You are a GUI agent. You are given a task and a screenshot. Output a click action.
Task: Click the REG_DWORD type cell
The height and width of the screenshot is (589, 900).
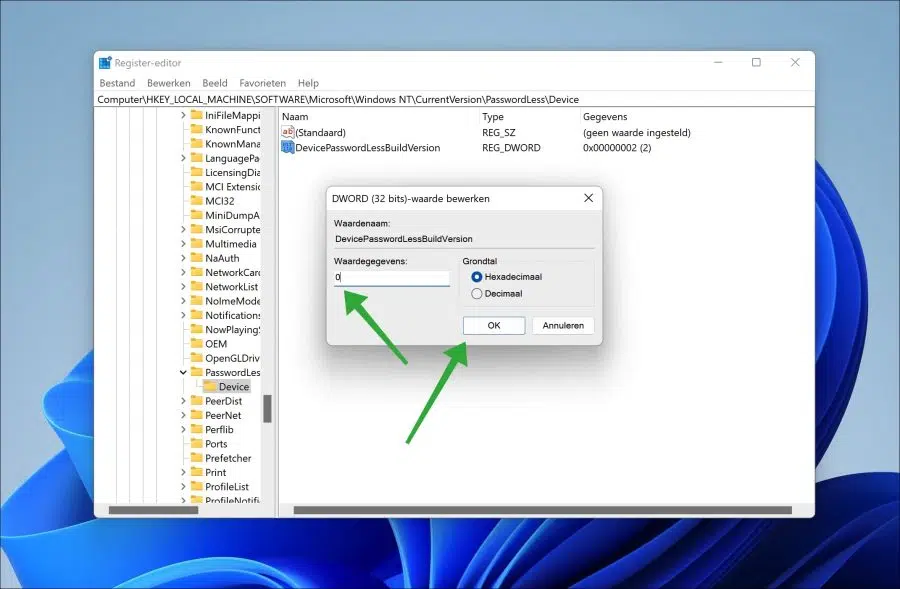coord(511,148)
